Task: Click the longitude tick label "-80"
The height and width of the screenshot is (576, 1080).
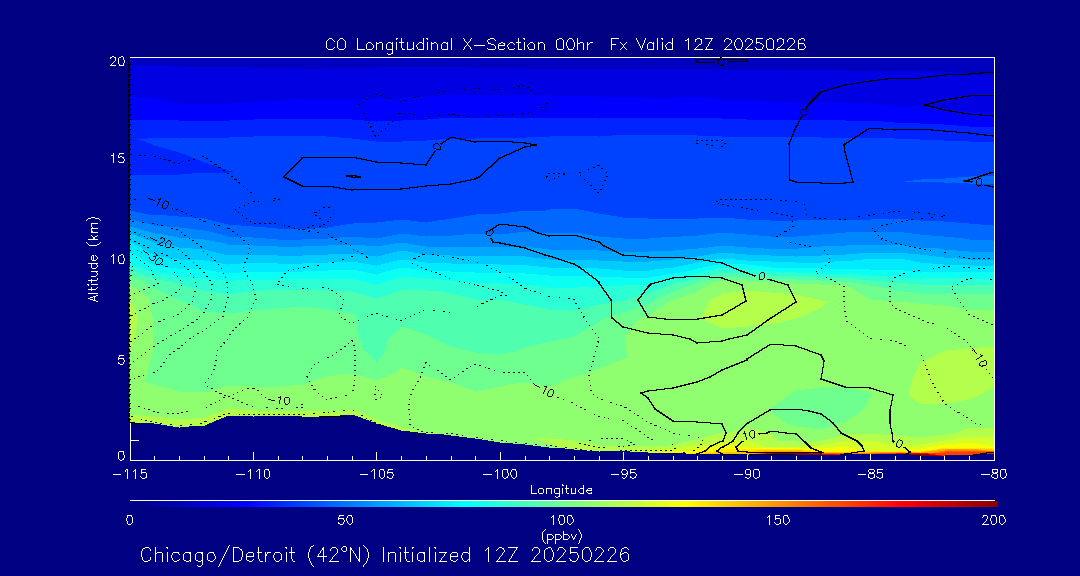Action: 994,475
